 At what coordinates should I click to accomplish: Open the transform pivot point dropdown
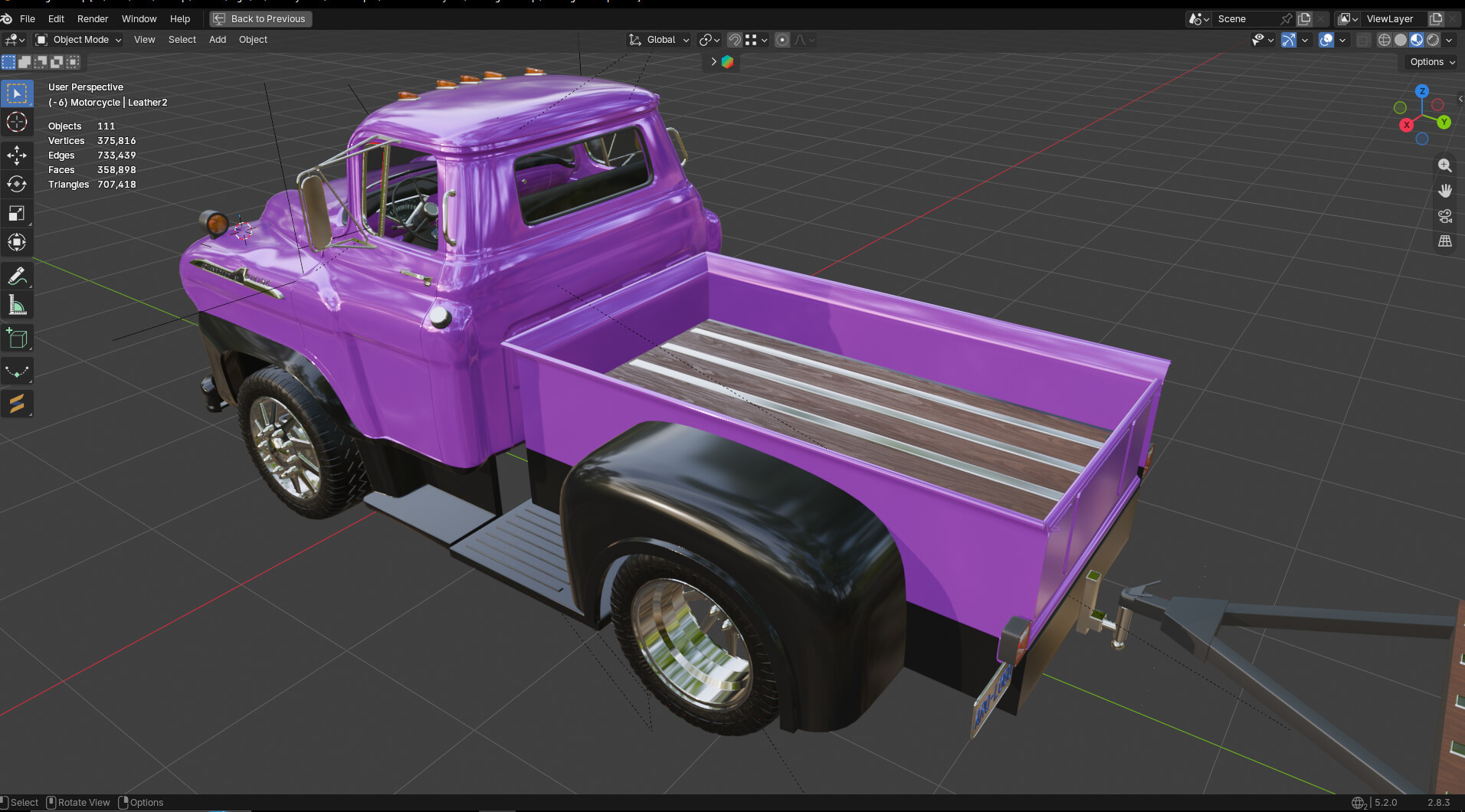pyautogui.click(x=710, y=40)
